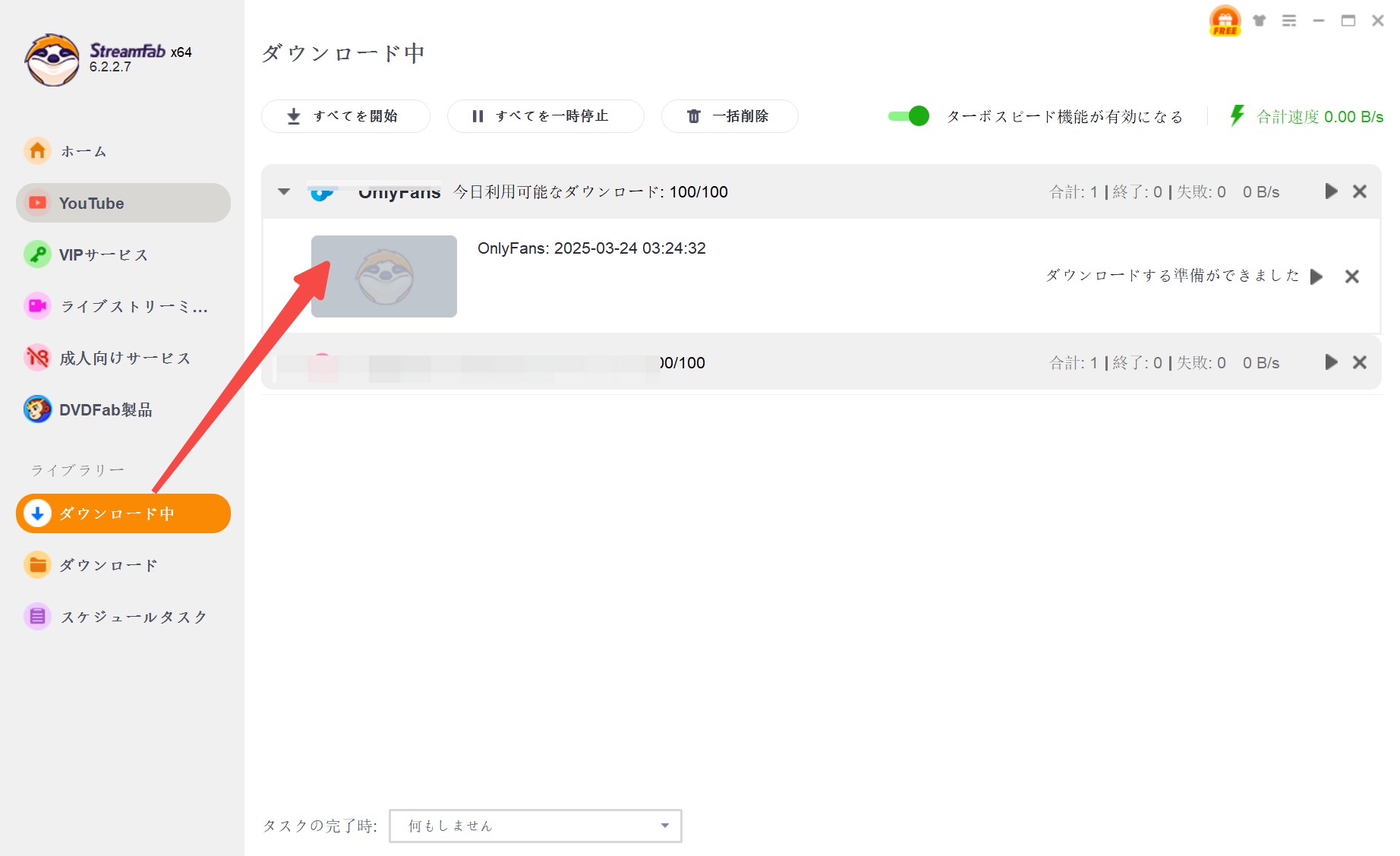Open the タスクの完了時 dropdown
This screenshot has width=1400, height=856.
click(x=535, y=826)
